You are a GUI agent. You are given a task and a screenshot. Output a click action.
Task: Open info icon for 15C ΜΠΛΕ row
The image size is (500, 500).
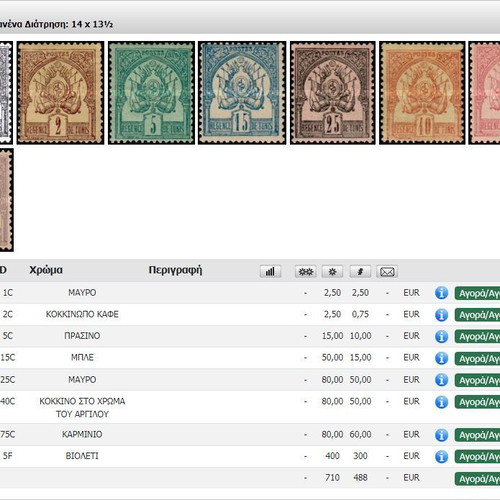click(441, 358)
